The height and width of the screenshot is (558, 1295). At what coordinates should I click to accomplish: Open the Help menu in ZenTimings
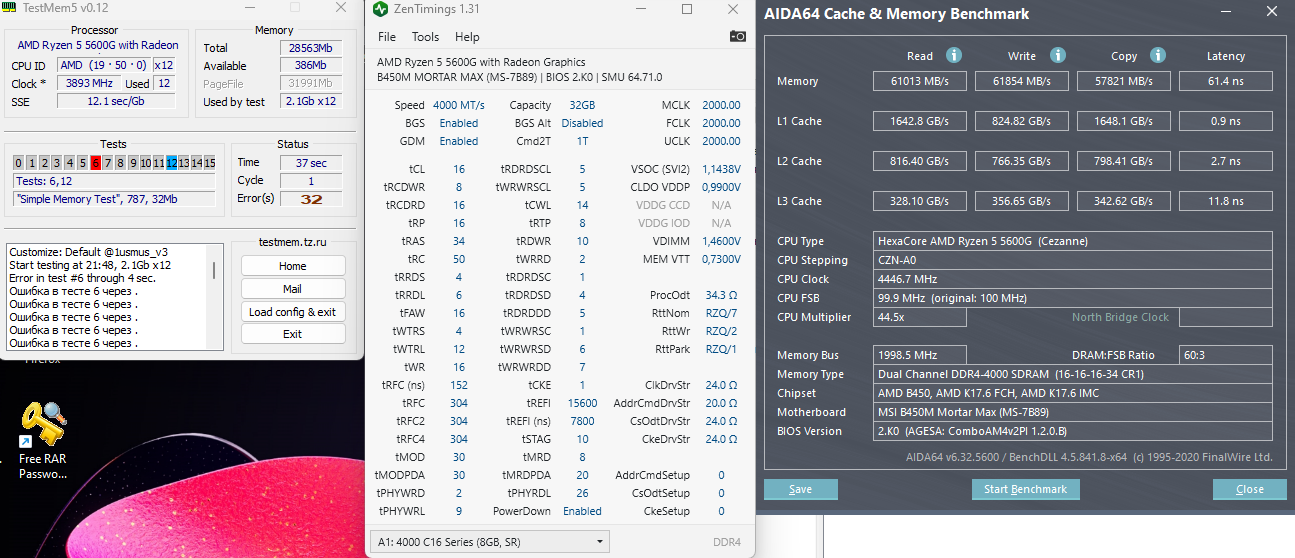[467, 37]
